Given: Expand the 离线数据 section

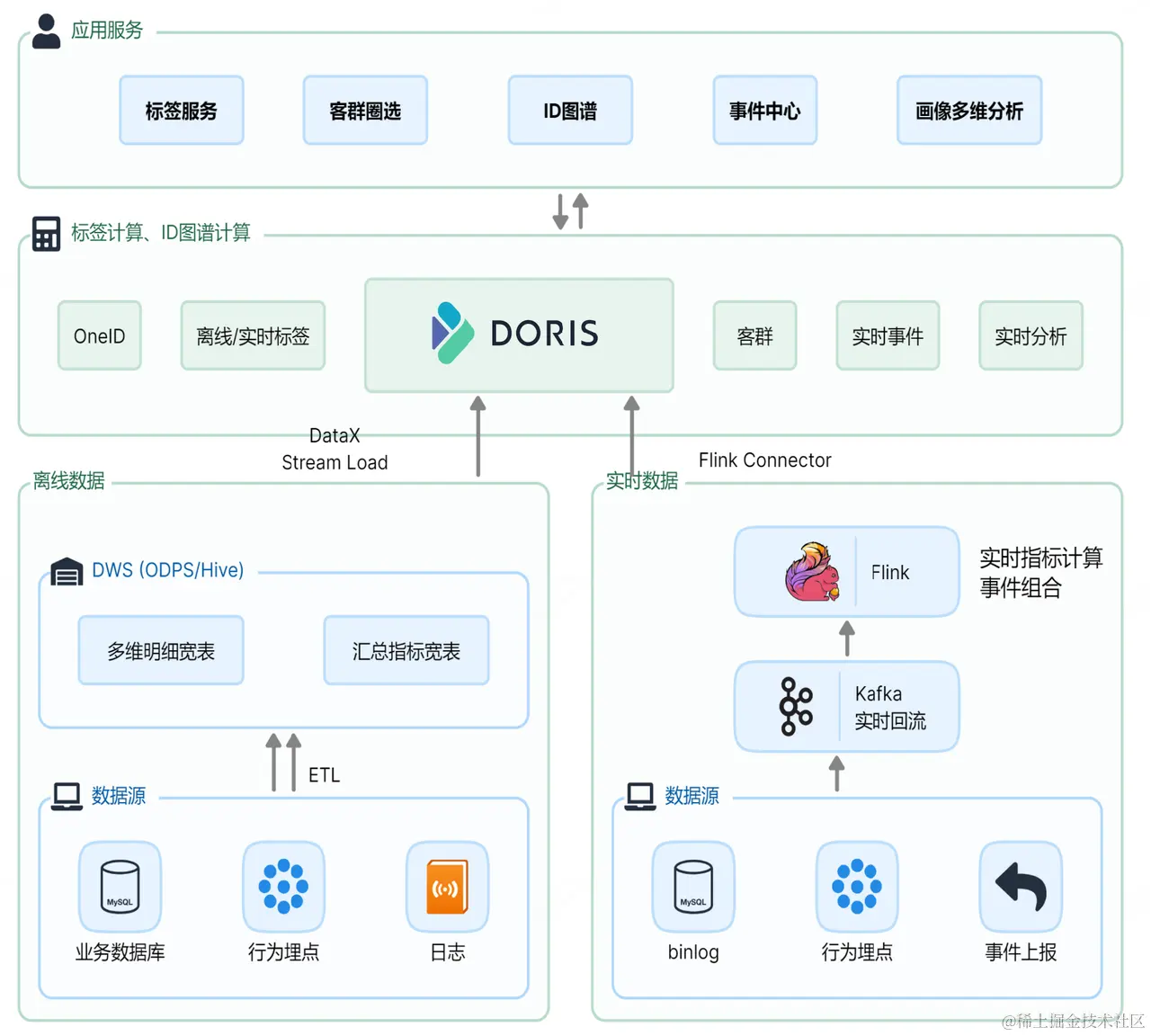Looking at the screenshot, I should click(67, 481).
